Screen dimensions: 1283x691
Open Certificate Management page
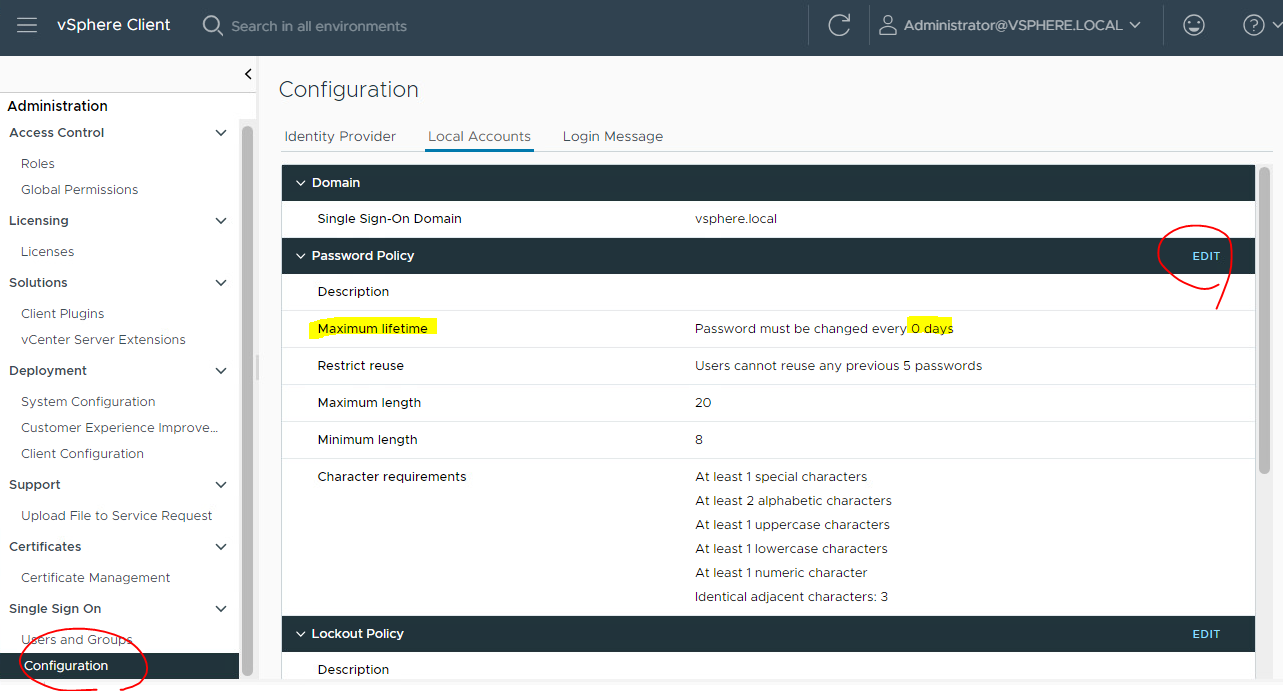(x=96, y=578)
